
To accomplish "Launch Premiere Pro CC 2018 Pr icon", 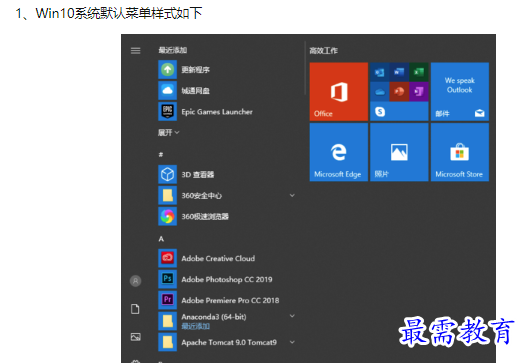I will pyautogui.click(x=167, y=300).
